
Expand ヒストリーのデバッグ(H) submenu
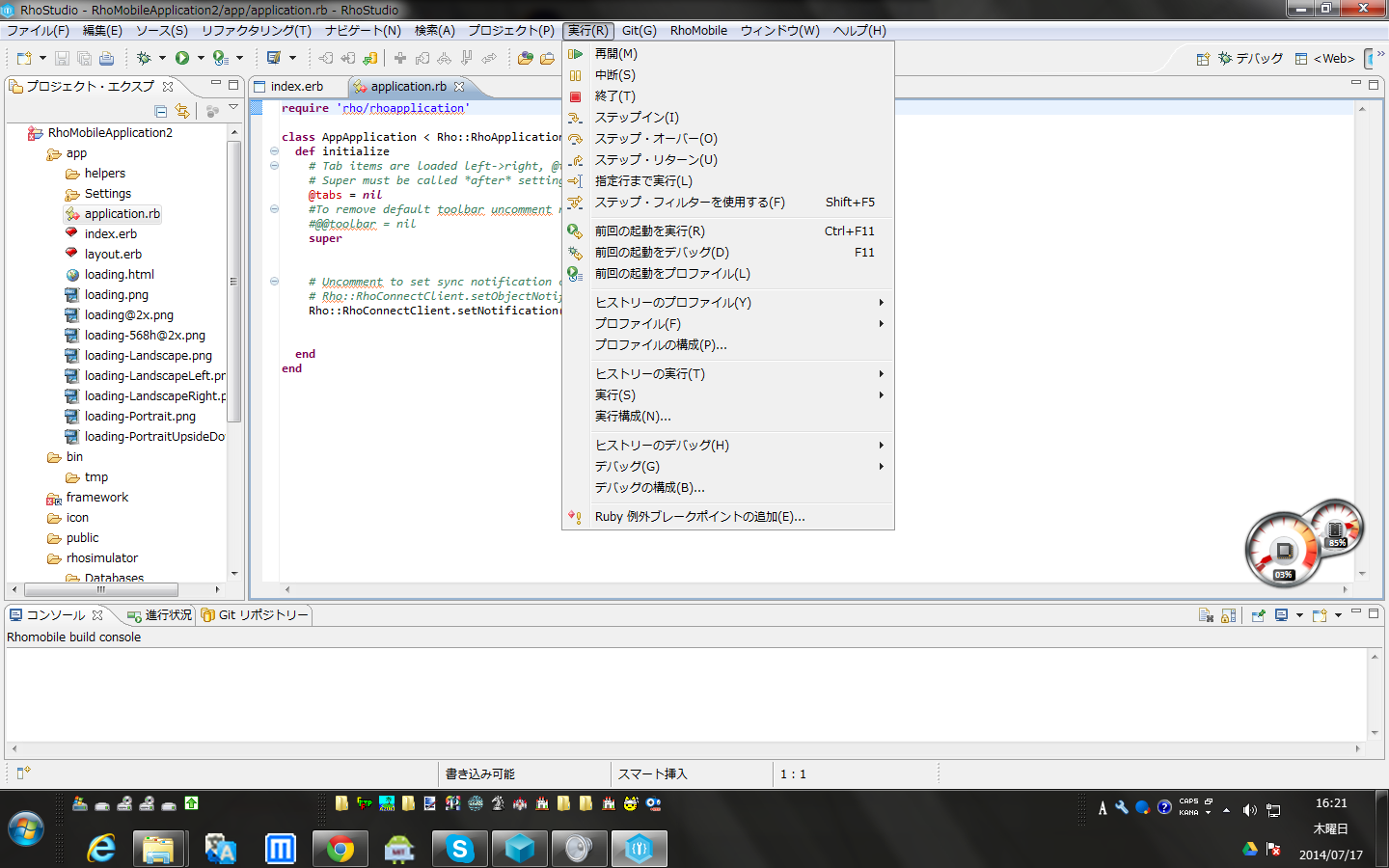(728, 446)
